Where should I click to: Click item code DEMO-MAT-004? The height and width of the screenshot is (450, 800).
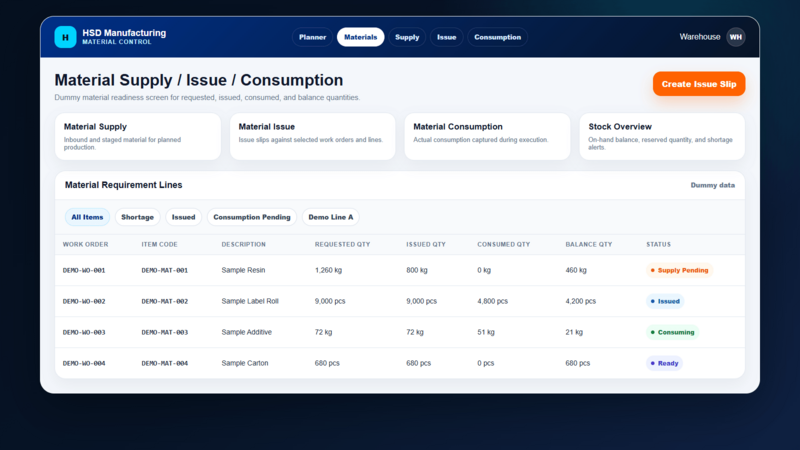(164, 363)
